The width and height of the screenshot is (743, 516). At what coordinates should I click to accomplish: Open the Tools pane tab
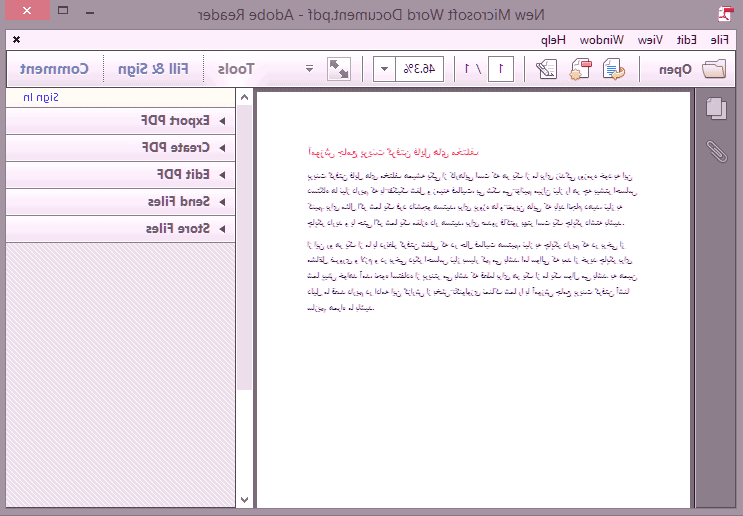[x=236, y=69]
